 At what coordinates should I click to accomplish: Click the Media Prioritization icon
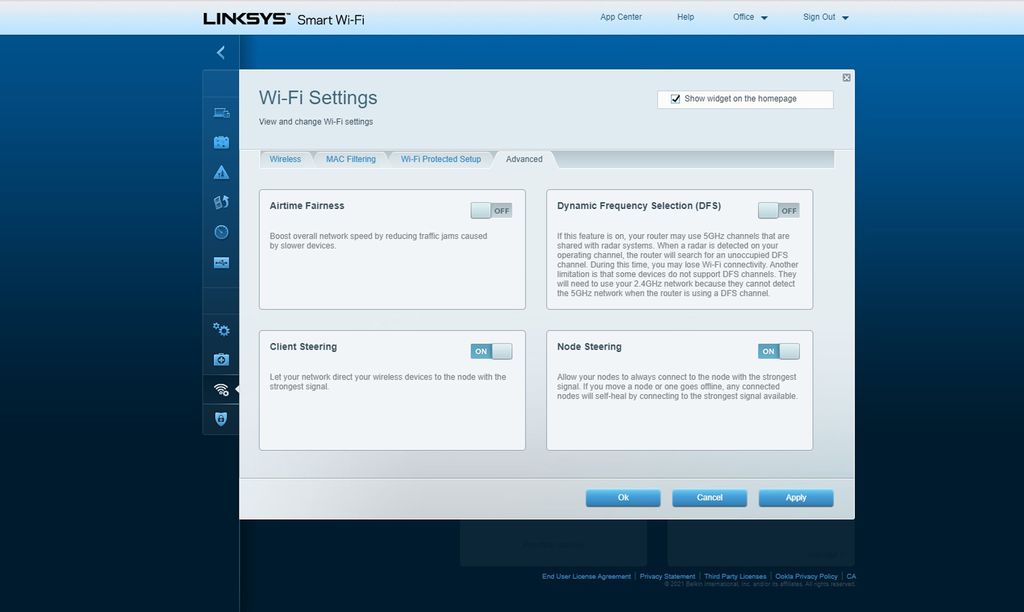221,202
